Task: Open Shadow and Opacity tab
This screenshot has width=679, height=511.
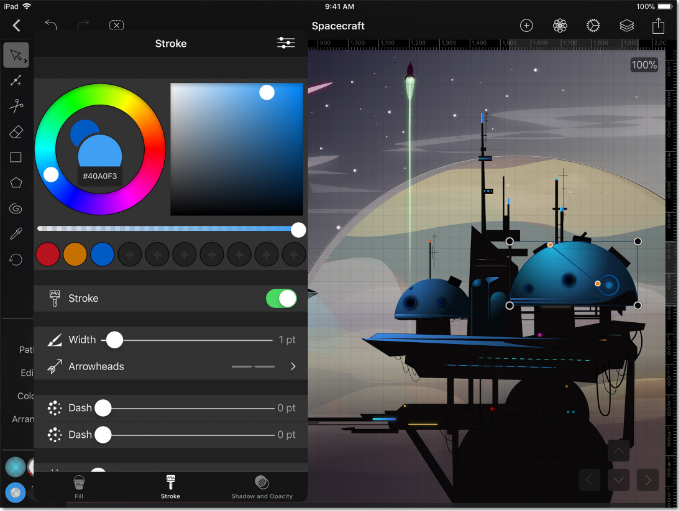Action: 262,487
